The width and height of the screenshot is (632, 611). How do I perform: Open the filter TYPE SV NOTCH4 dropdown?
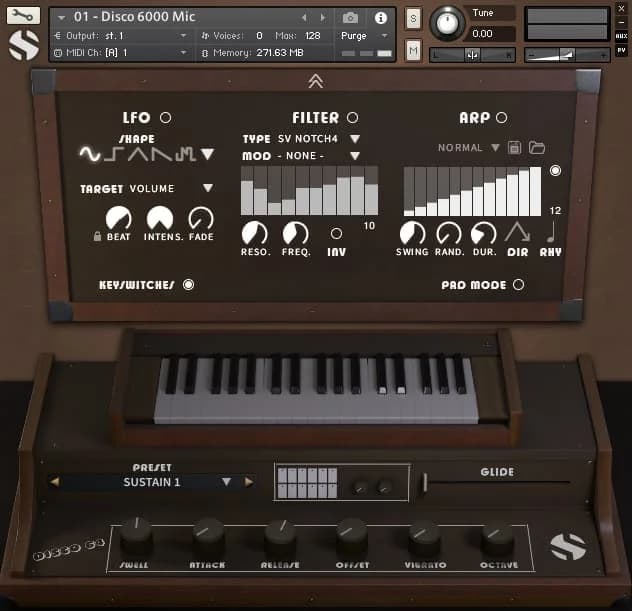point(354,139)
